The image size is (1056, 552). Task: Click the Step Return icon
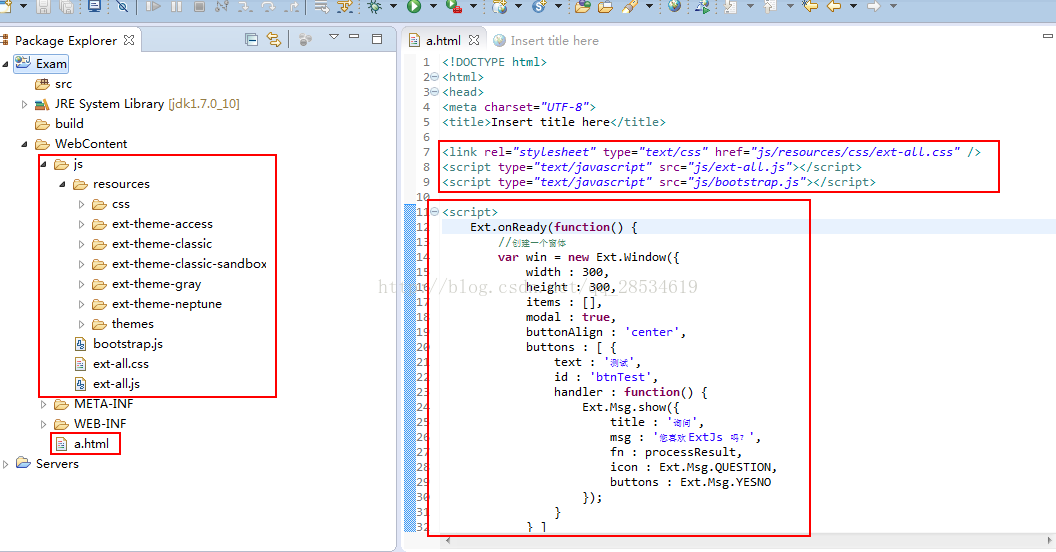tap(292, 7)
